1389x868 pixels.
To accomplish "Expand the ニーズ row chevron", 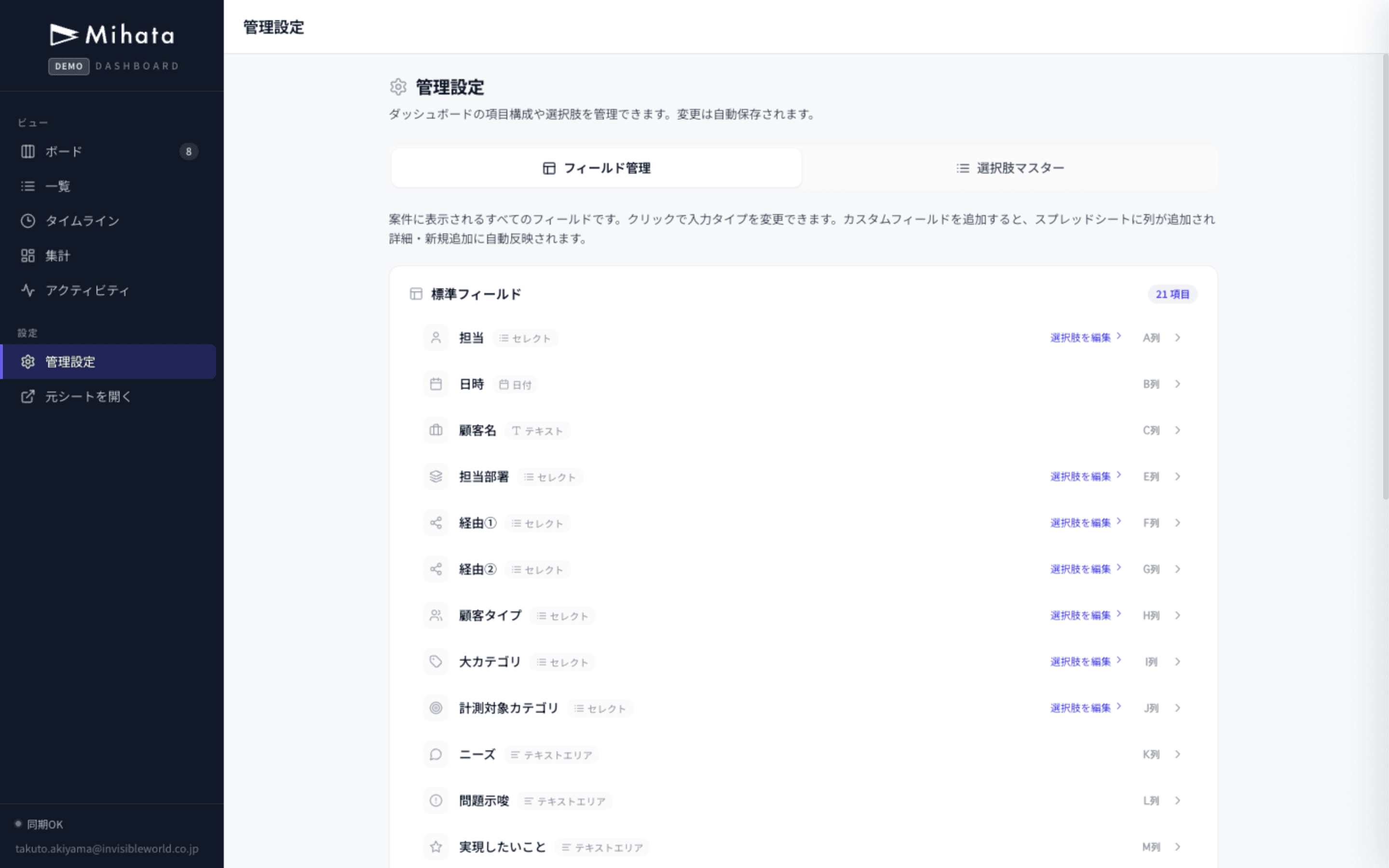I will pos(1178,754).
